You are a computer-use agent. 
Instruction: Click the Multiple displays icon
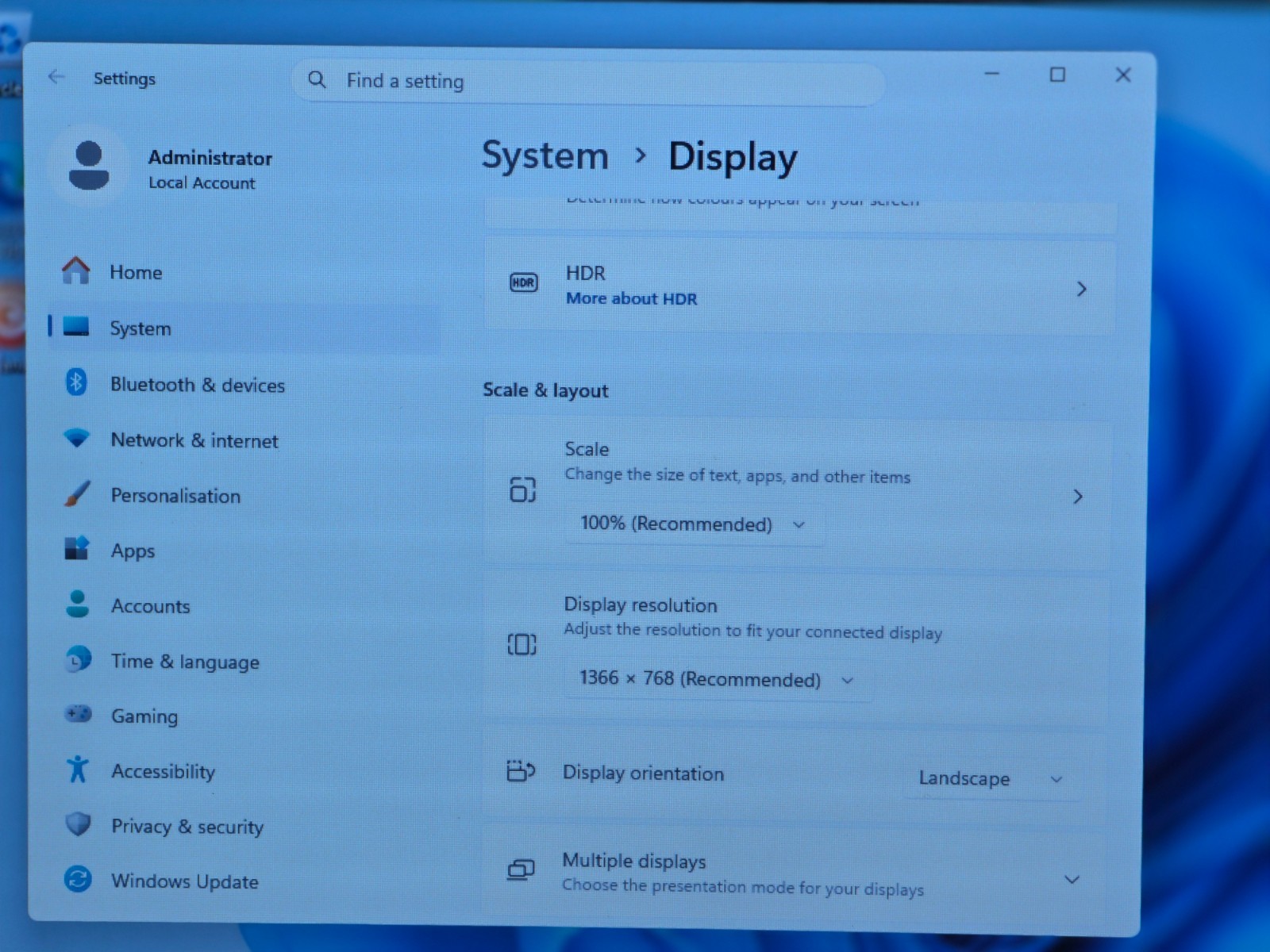pos(521,870)
